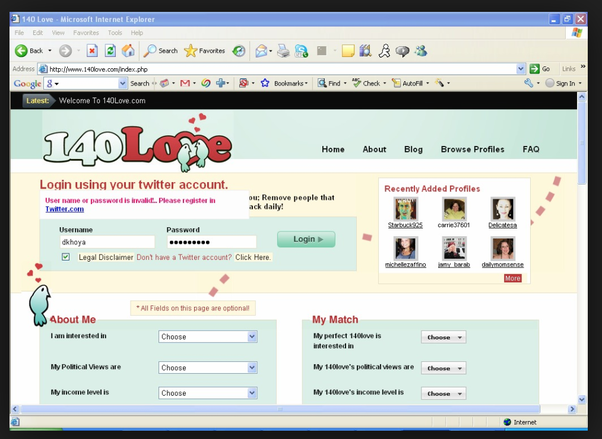Open the 'My income level is' dropdown
Viewport: 602px width, 439px height.
209,393
